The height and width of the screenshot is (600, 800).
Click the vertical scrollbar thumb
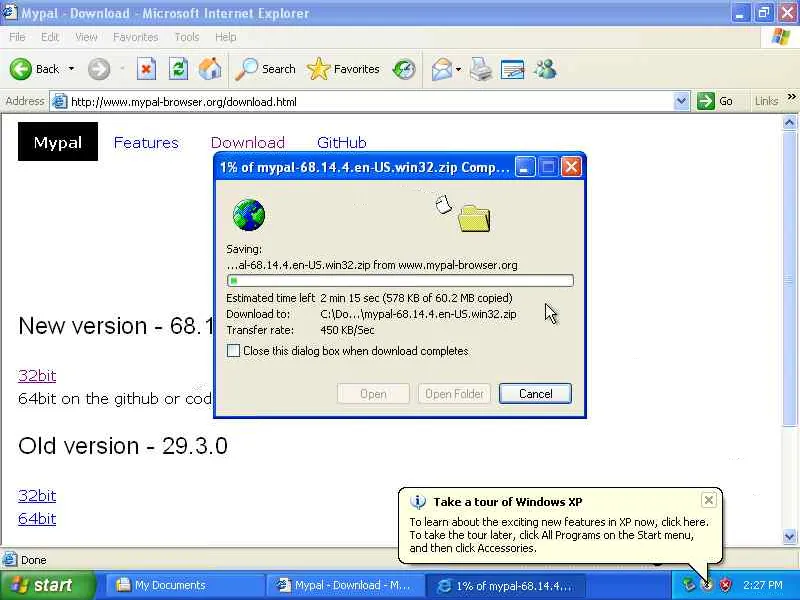(789, 278)
